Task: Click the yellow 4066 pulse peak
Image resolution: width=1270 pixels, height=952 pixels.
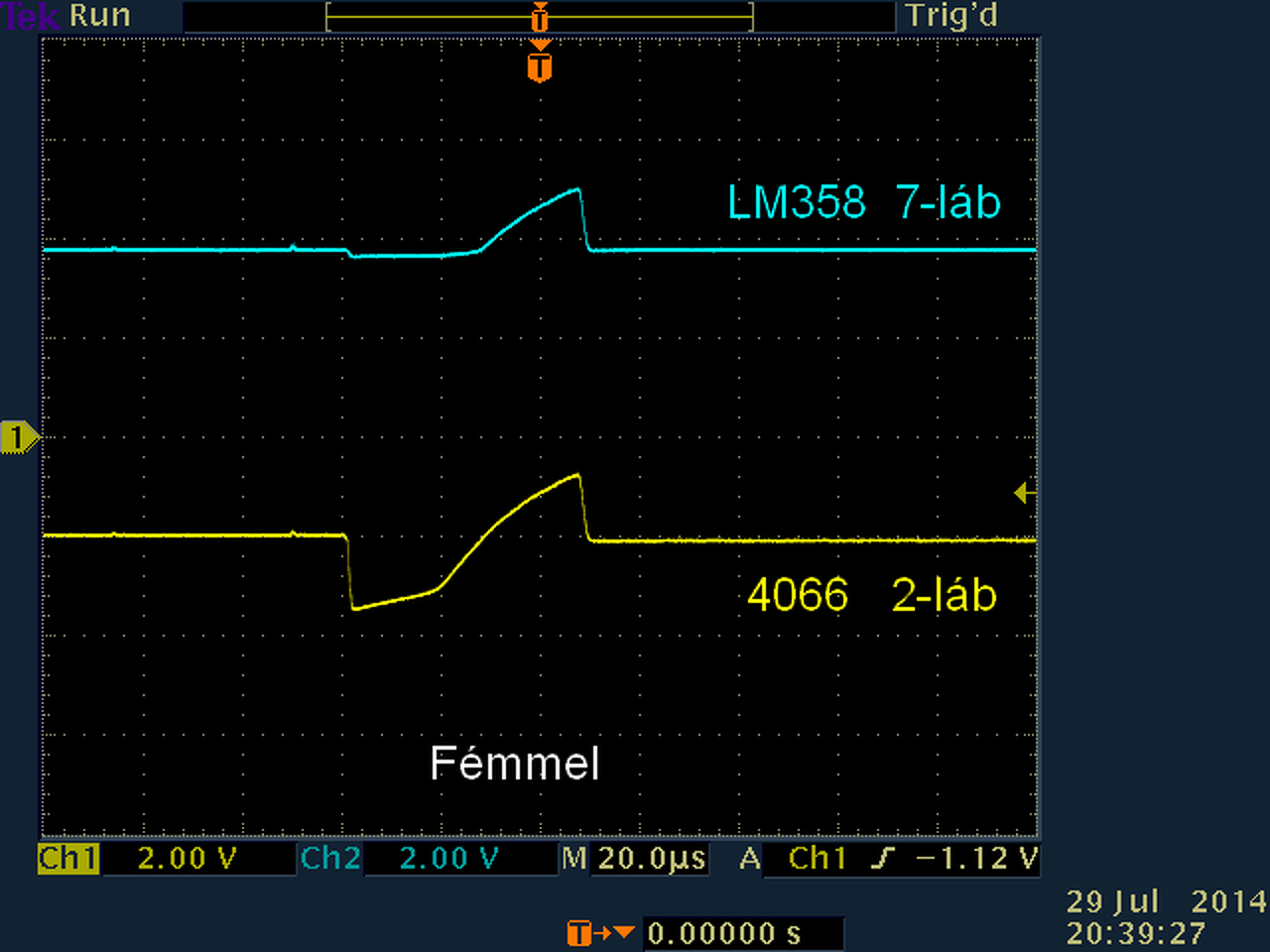Action: pos(577,476)
